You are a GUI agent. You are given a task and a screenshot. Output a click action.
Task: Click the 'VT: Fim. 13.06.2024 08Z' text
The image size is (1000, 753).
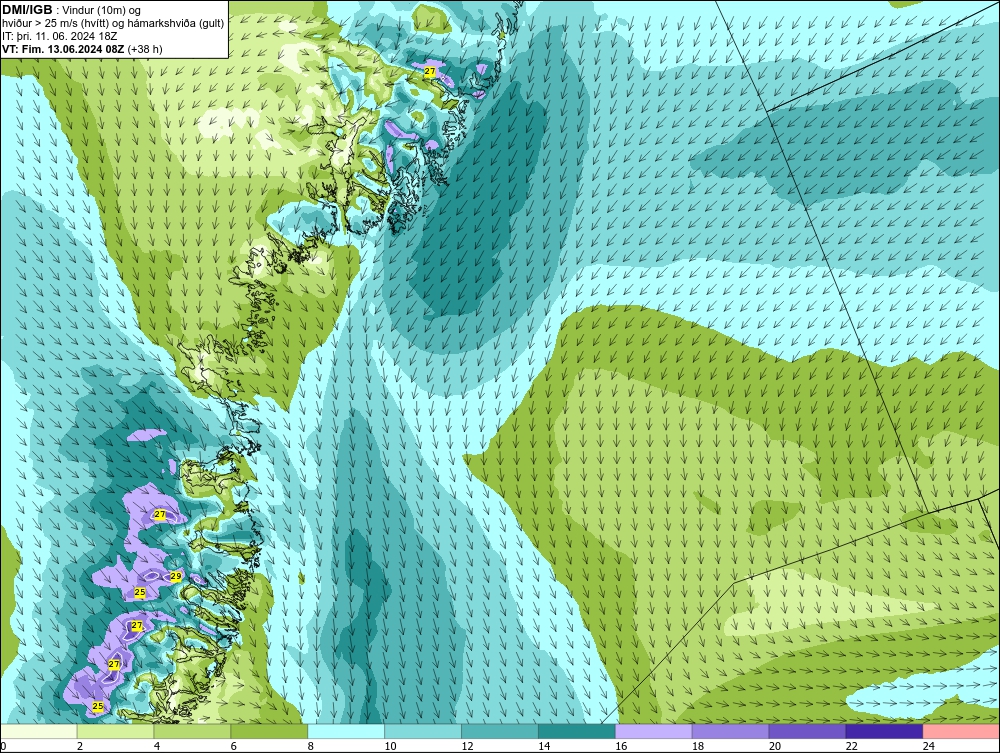[63, 49]
